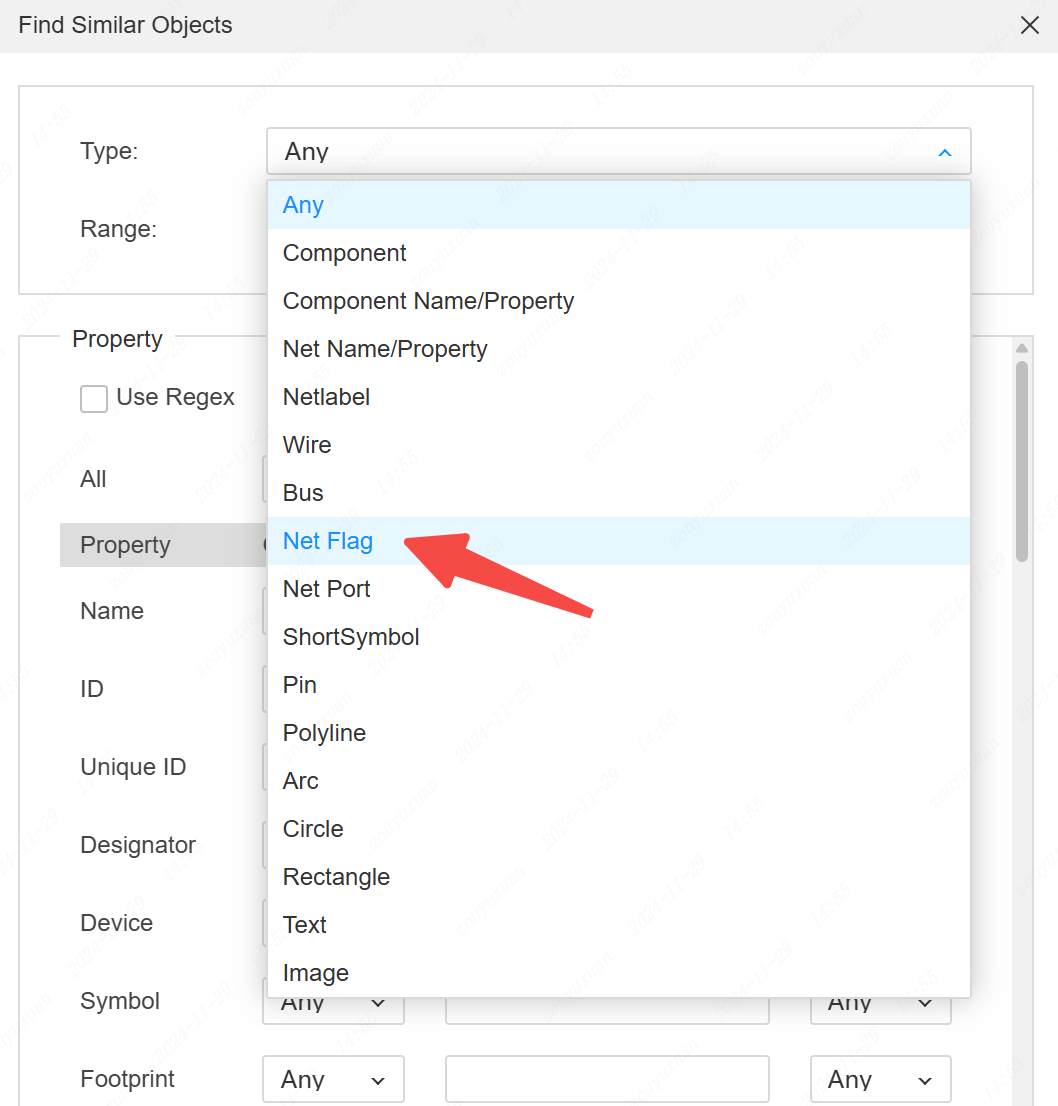Click the Property panel vertical scrollbar
The height and width of the screenshot is (1106, 1058).
(x=1021, y=460)
